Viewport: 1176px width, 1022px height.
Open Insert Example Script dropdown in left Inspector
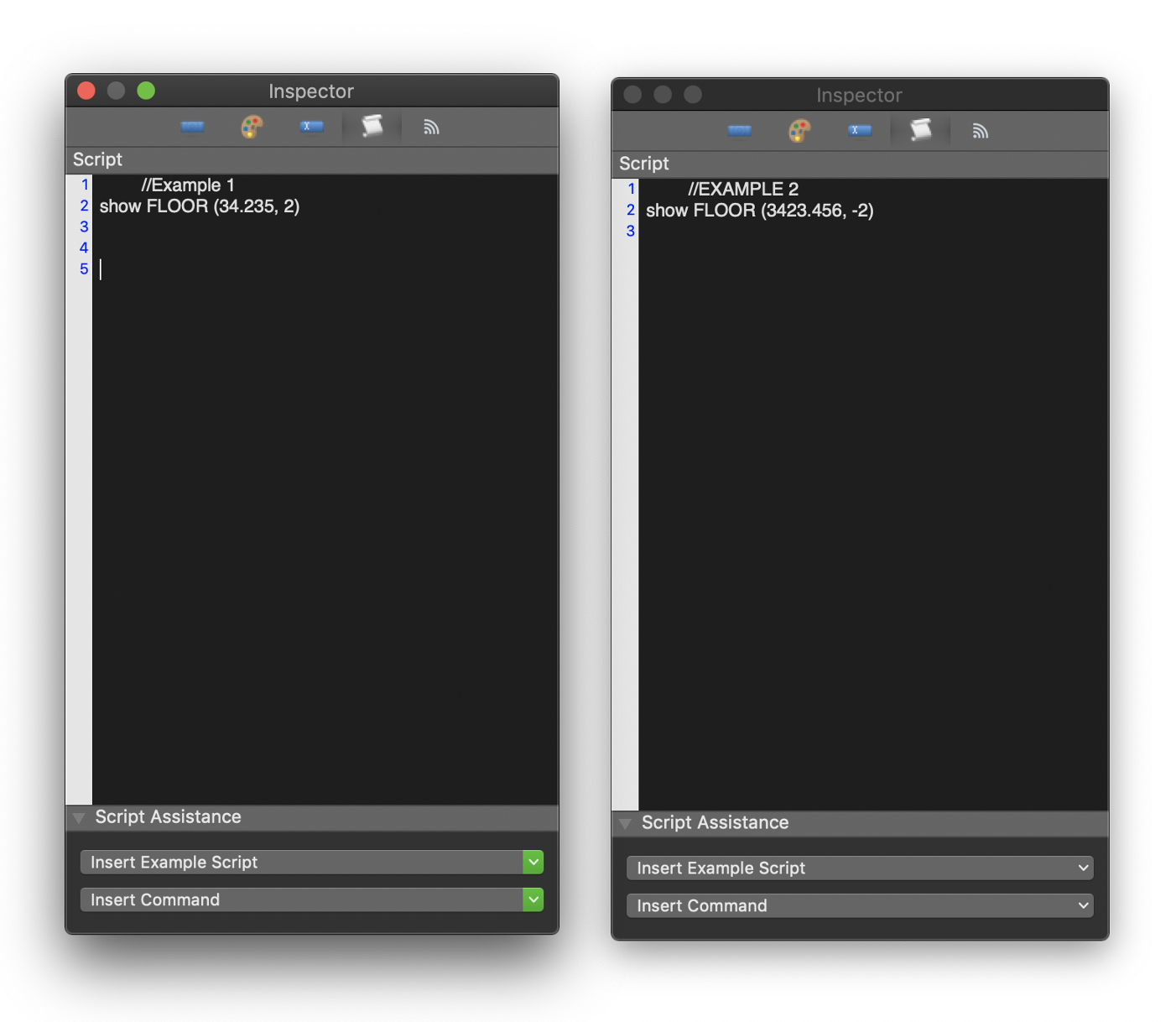click(312, 862)
